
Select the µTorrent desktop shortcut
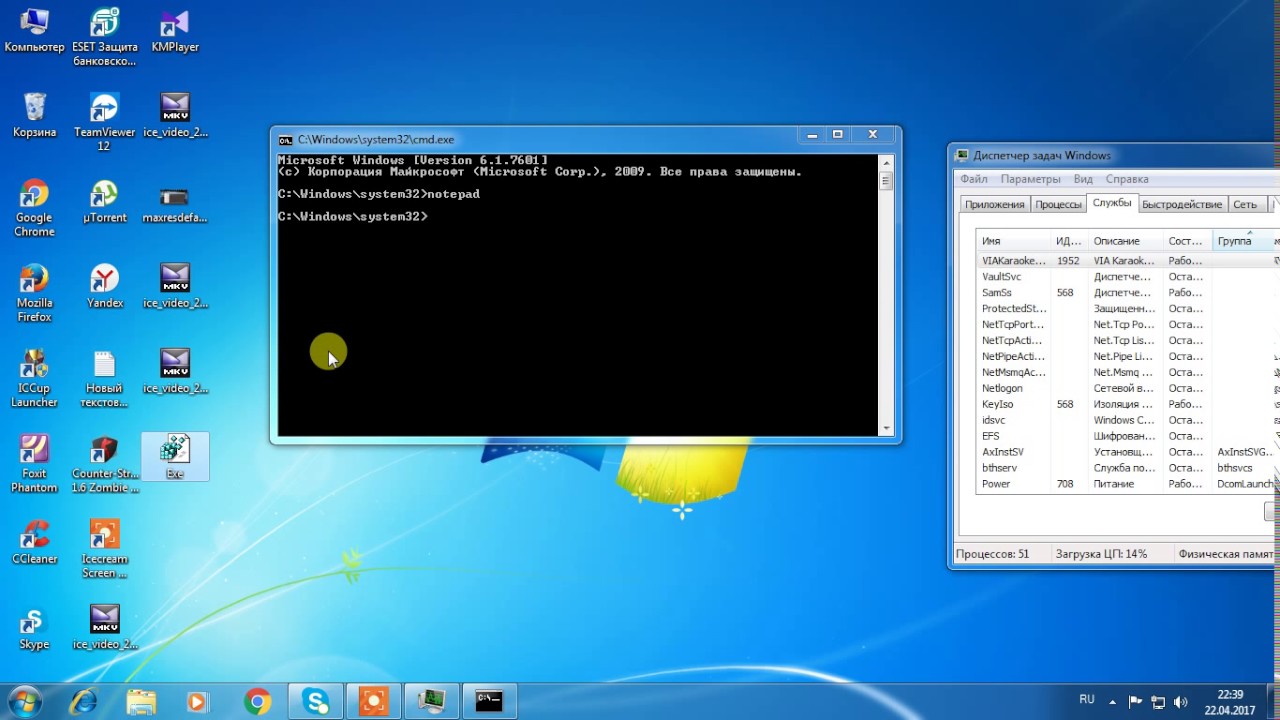pos(104,201)
